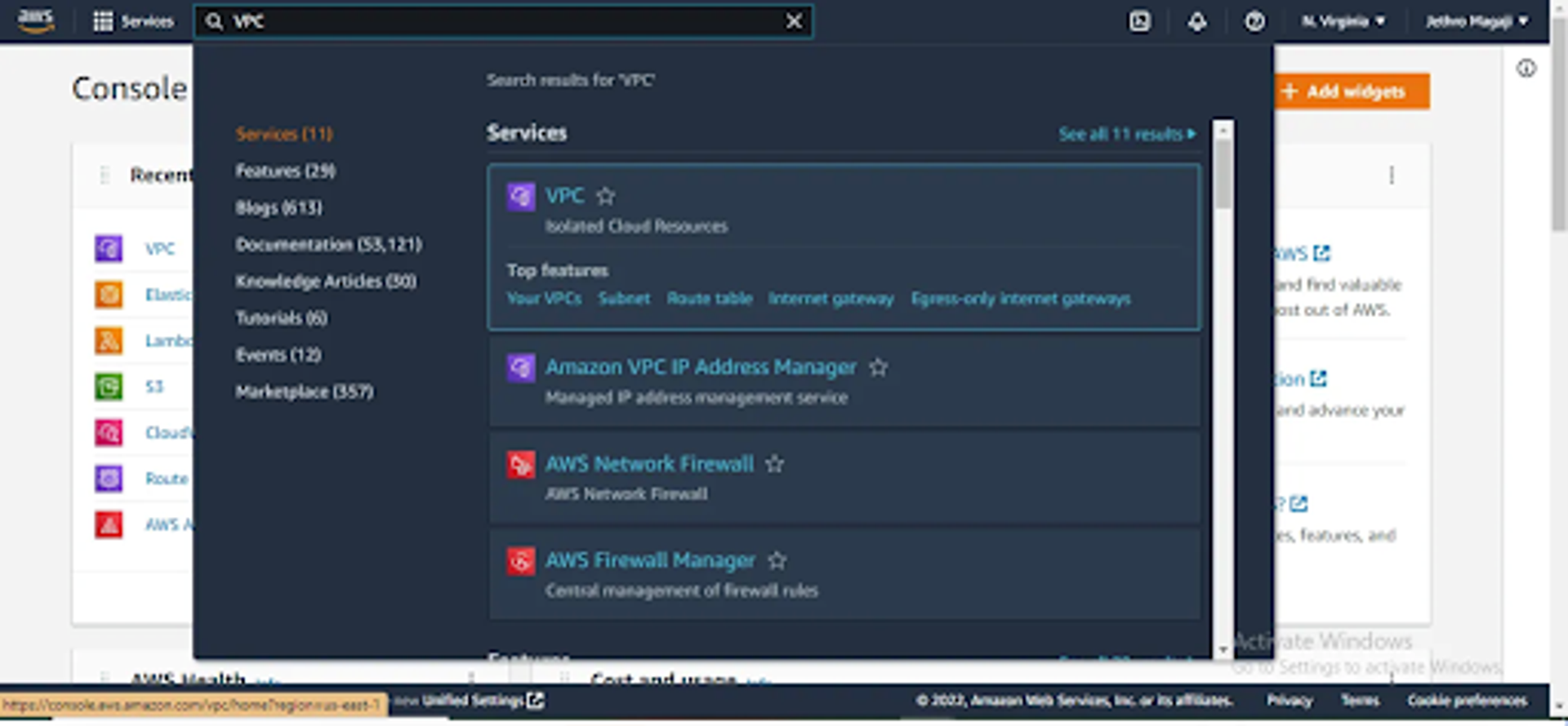1568x726 pixels.
Task: Click the Add widgets button
Action: (x=1352, y=91)
